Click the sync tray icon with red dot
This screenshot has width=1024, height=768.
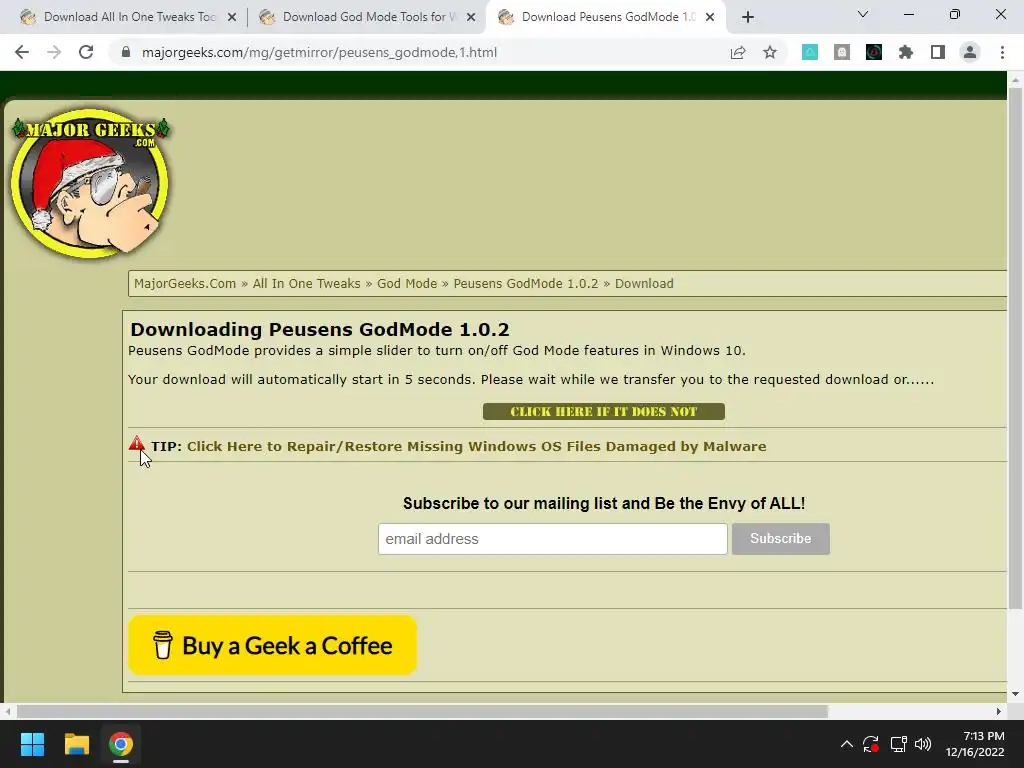pos(871,744)
